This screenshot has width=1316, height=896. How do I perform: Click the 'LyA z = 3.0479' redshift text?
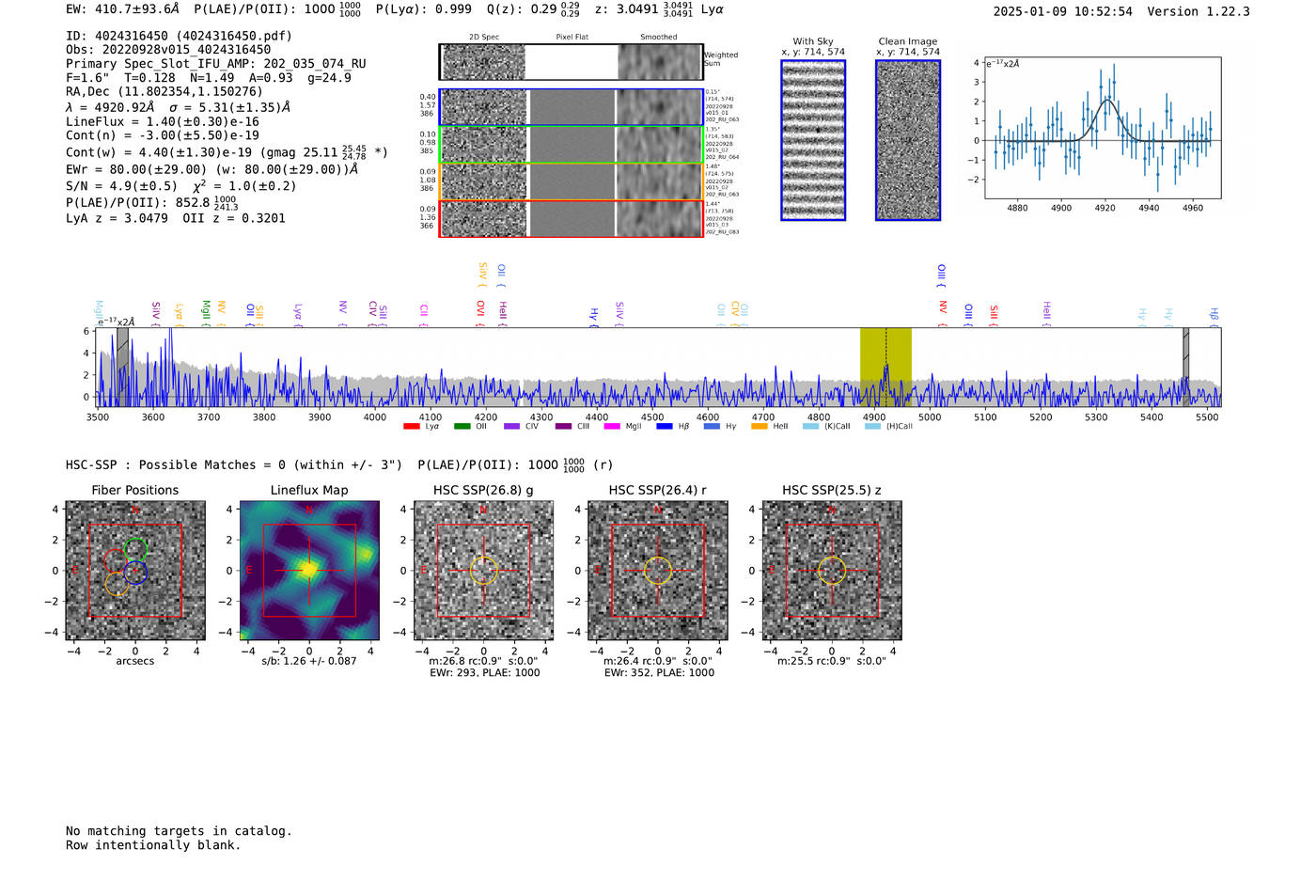117,218
